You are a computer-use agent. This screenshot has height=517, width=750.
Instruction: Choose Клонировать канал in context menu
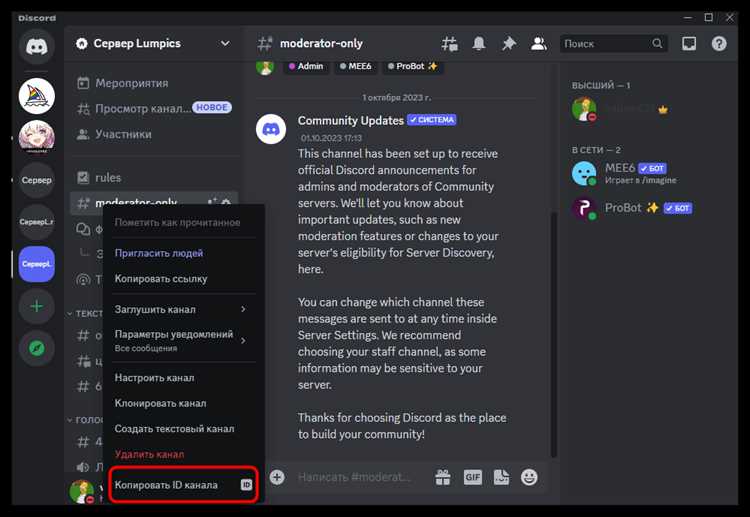(184, 403)
